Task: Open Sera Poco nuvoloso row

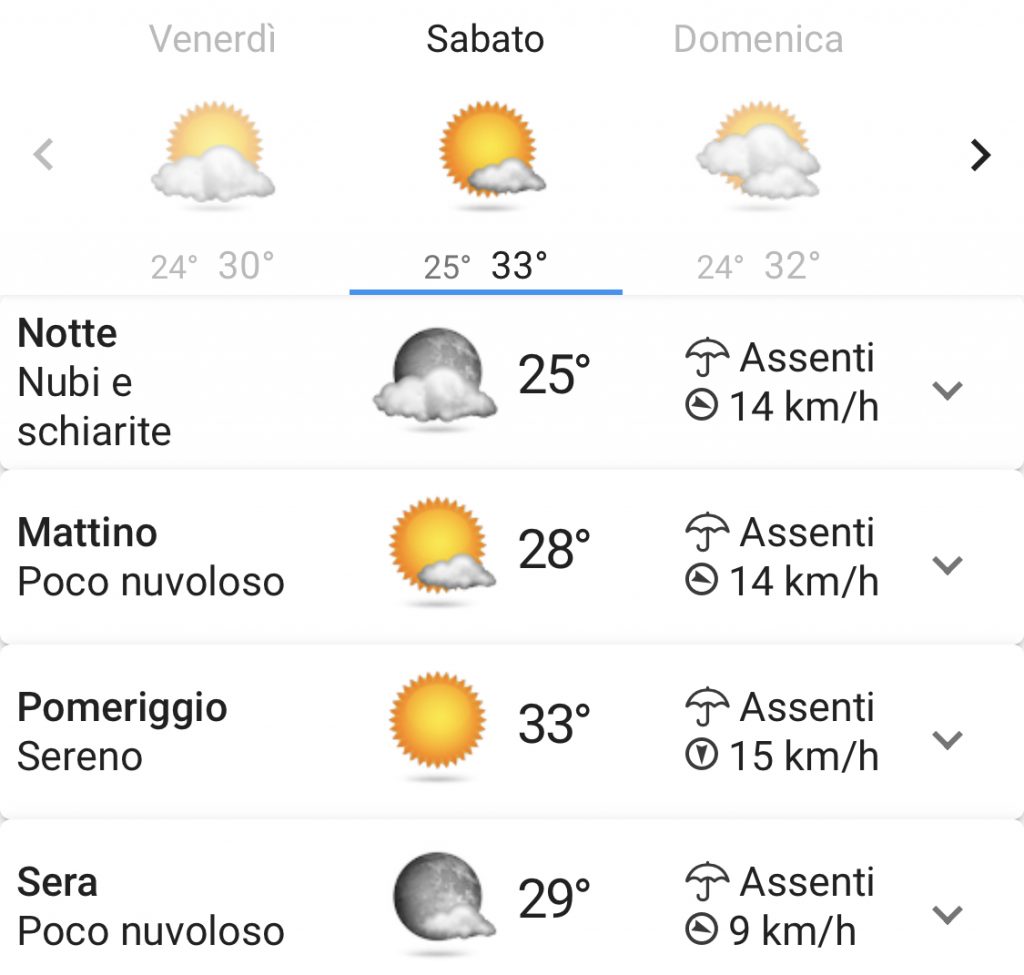Action: coord(512,906)
